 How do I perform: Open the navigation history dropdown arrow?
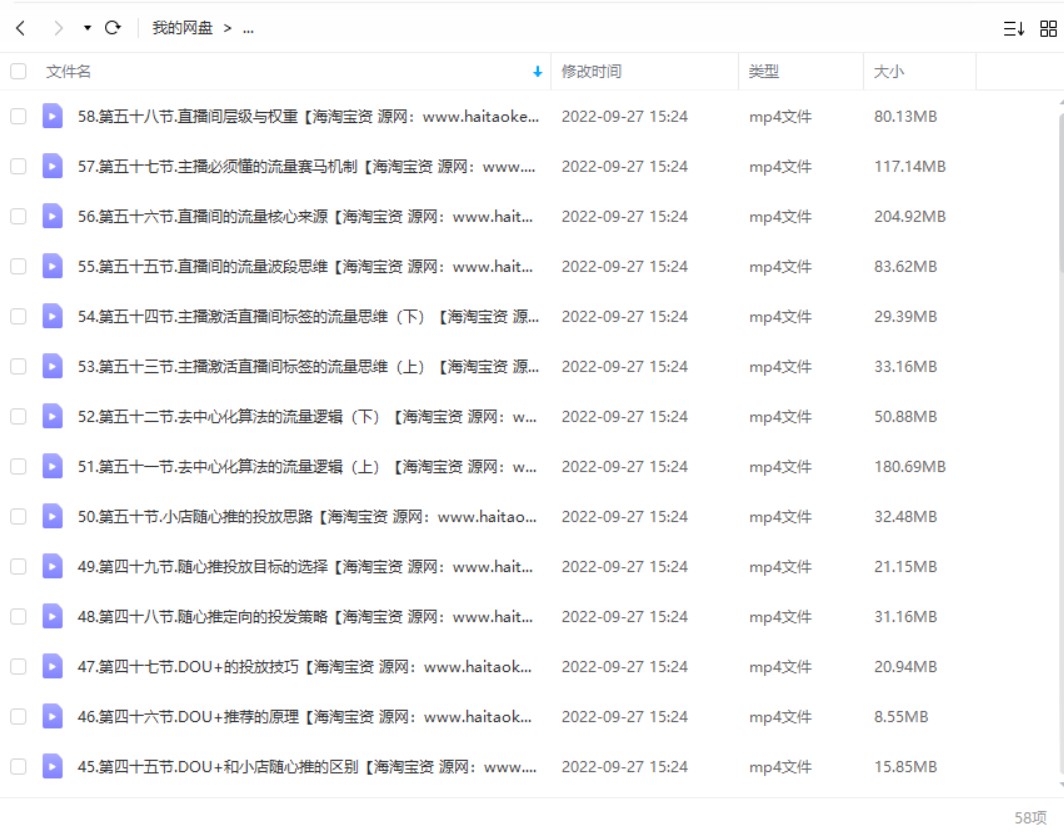pos(88,28)
